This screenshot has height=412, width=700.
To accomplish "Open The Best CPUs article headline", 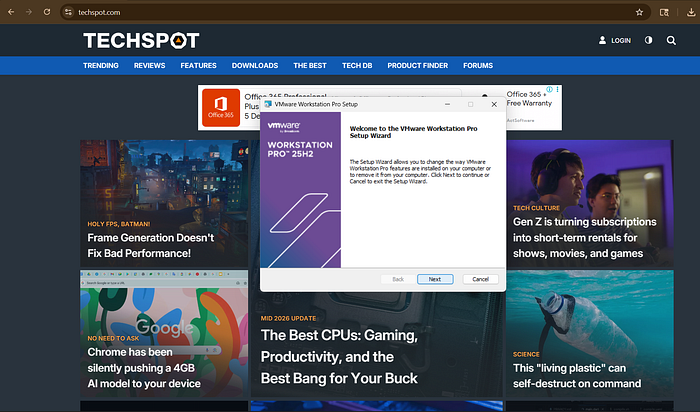I will [x=339, y=357].
